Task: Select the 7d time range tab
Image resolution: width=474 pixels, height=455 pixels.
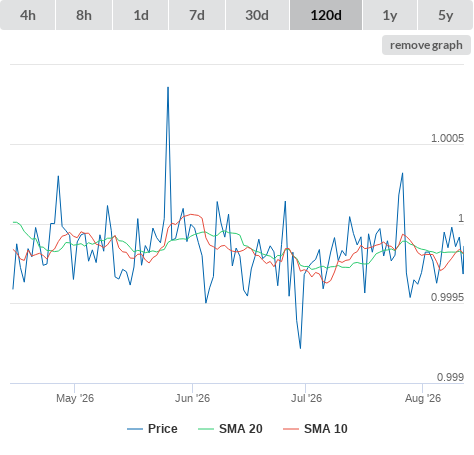Action: tap(197, 15)
